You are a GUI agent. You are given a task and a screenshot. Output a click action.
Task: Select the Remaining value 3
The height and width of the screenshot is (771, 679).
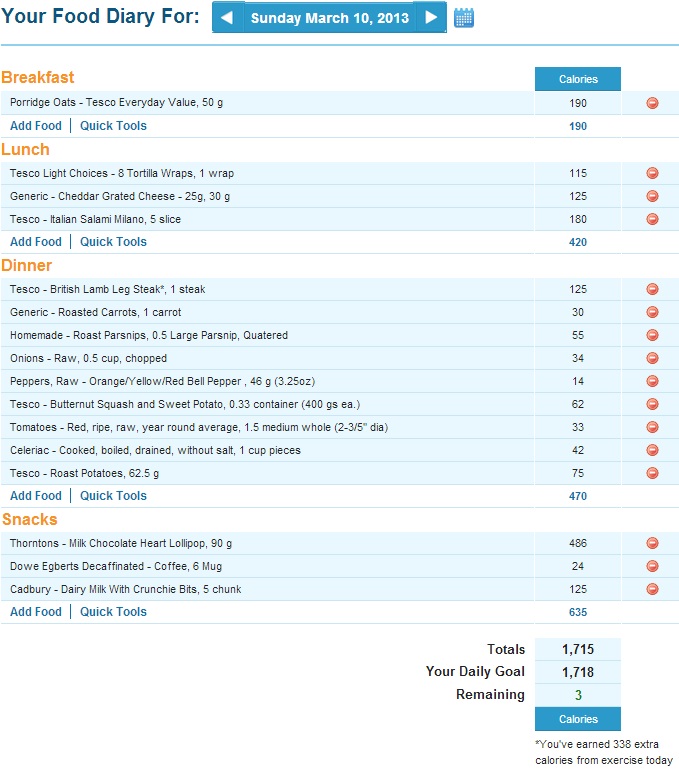click(578, 695)
